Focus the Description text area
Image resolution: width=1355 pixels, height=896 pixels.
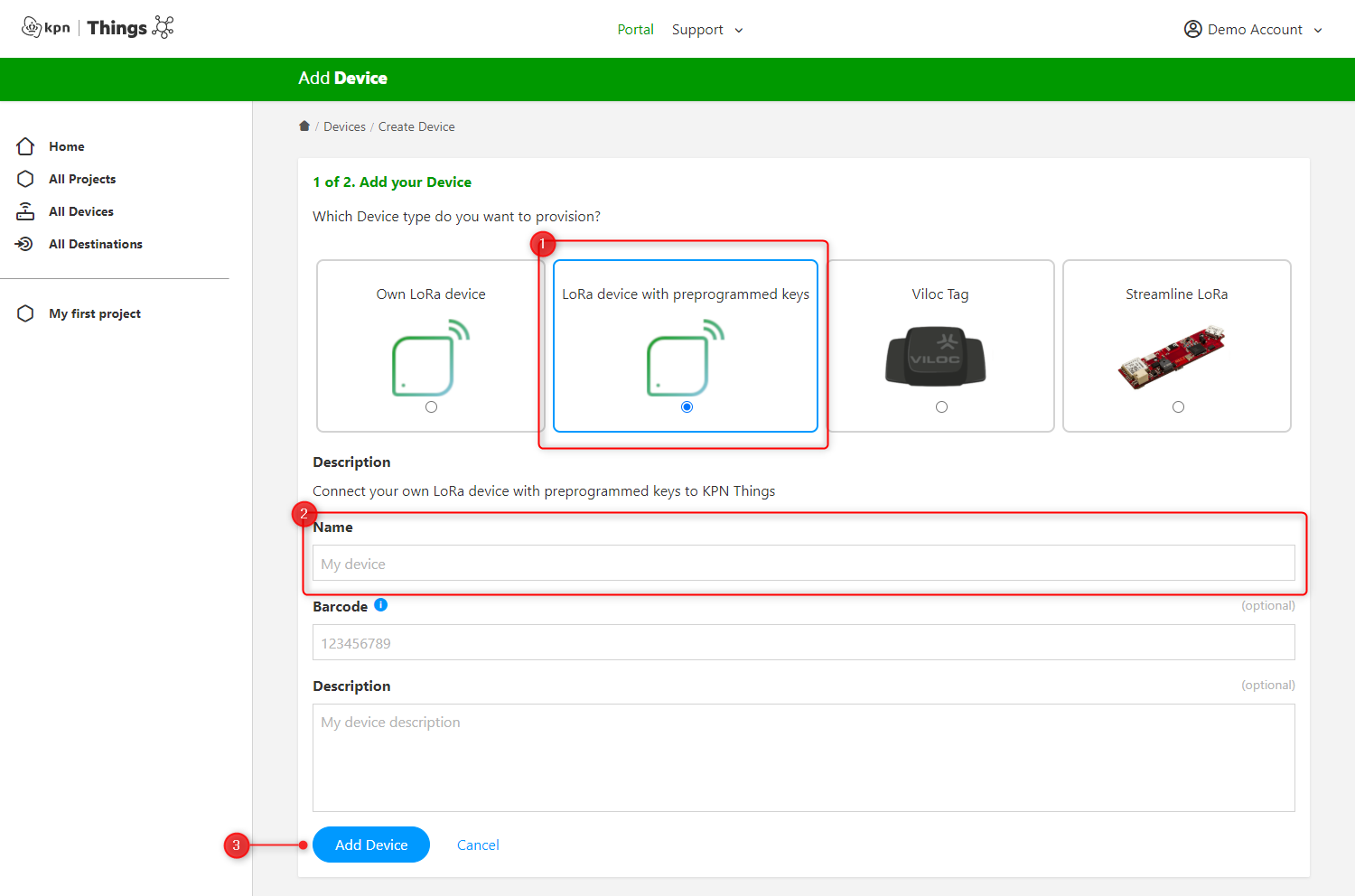804,758
